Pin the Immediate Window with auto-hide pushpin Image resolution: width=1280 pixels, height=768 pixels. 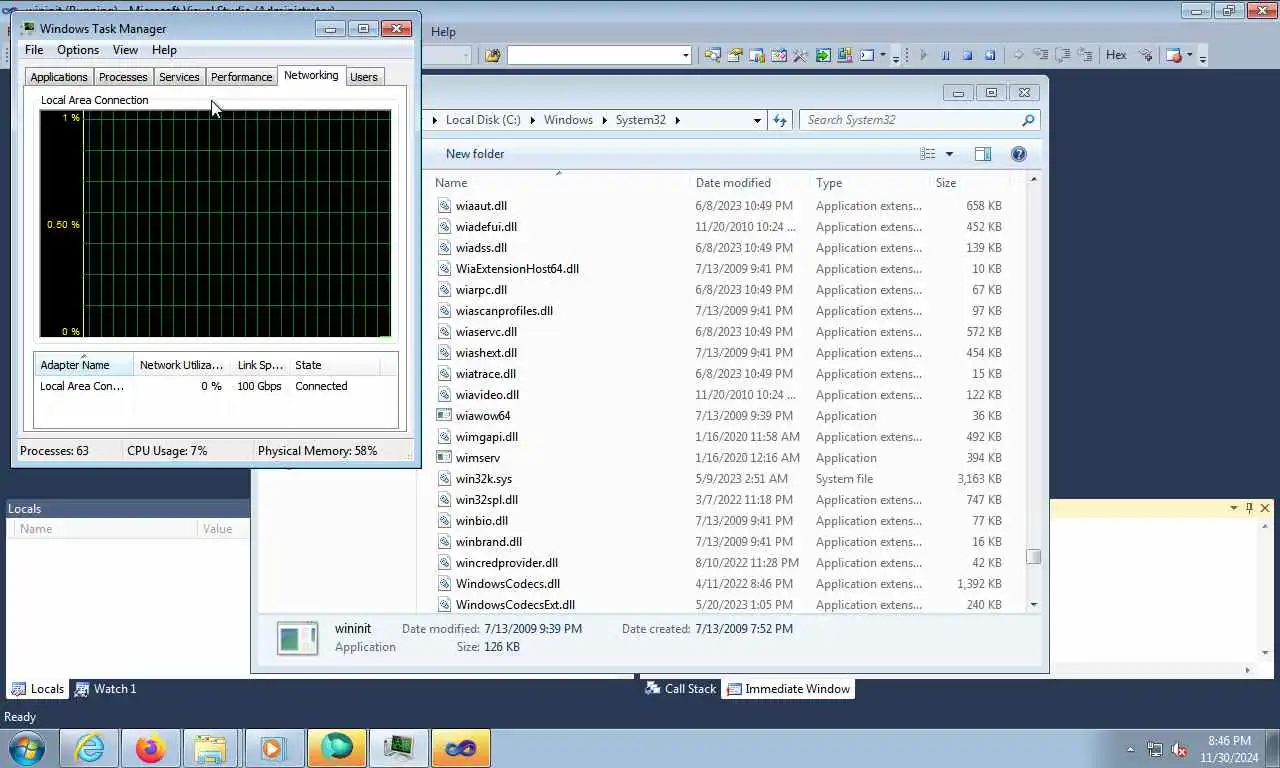(x=1249, y=508)
